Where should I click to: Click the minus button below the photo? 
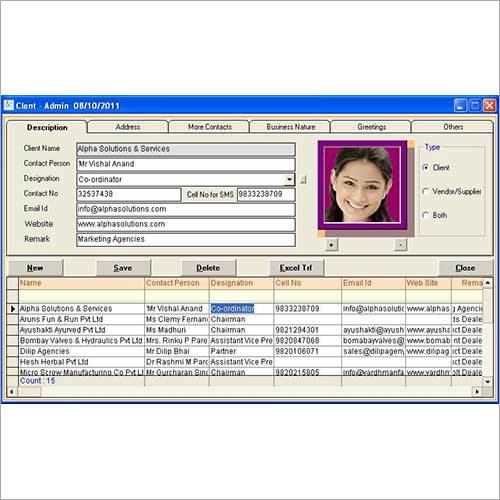click(400, 245)
